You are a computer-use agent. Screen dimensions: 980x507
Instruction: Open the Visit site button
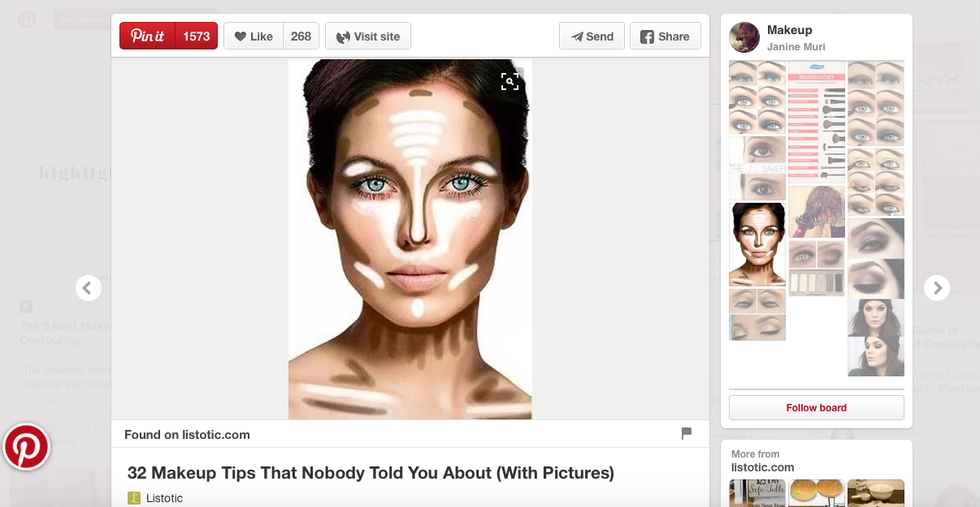click(368, 36)
